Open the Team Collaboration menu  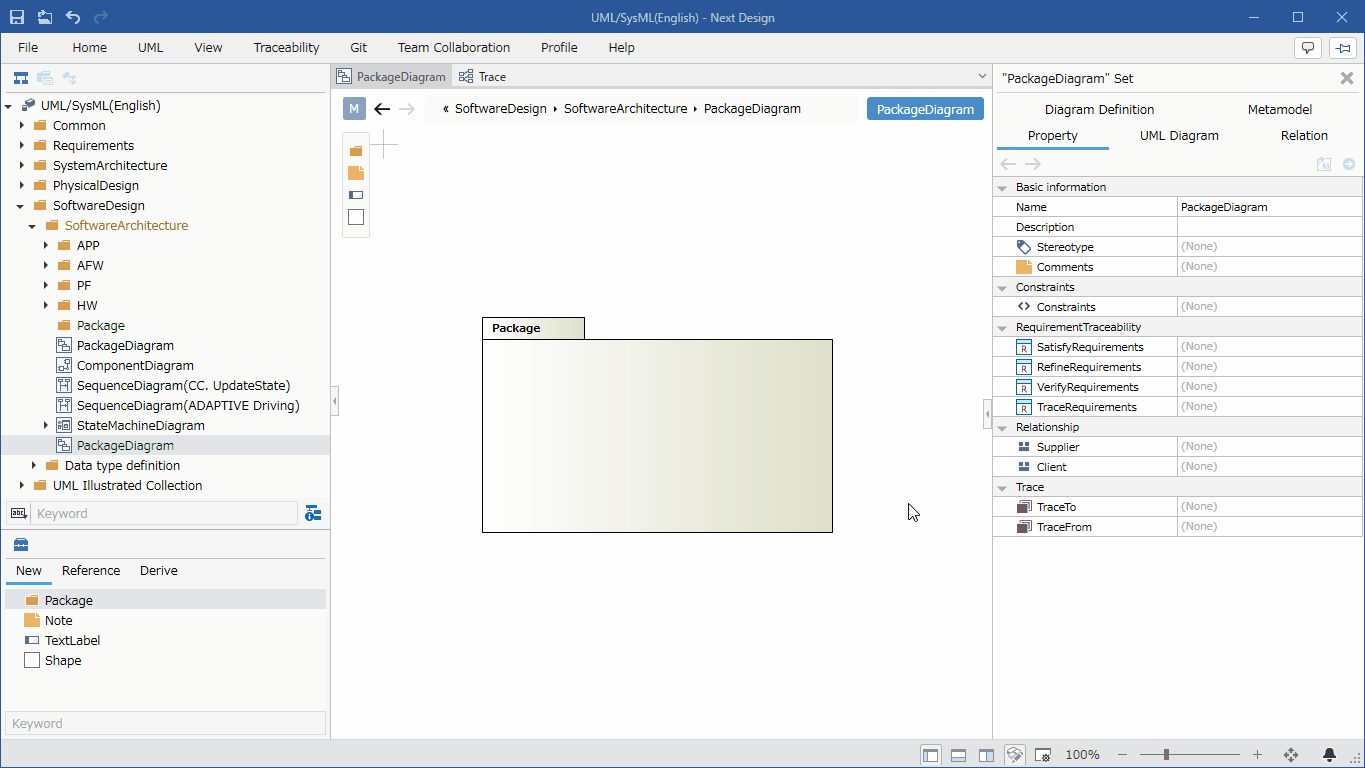454,47
